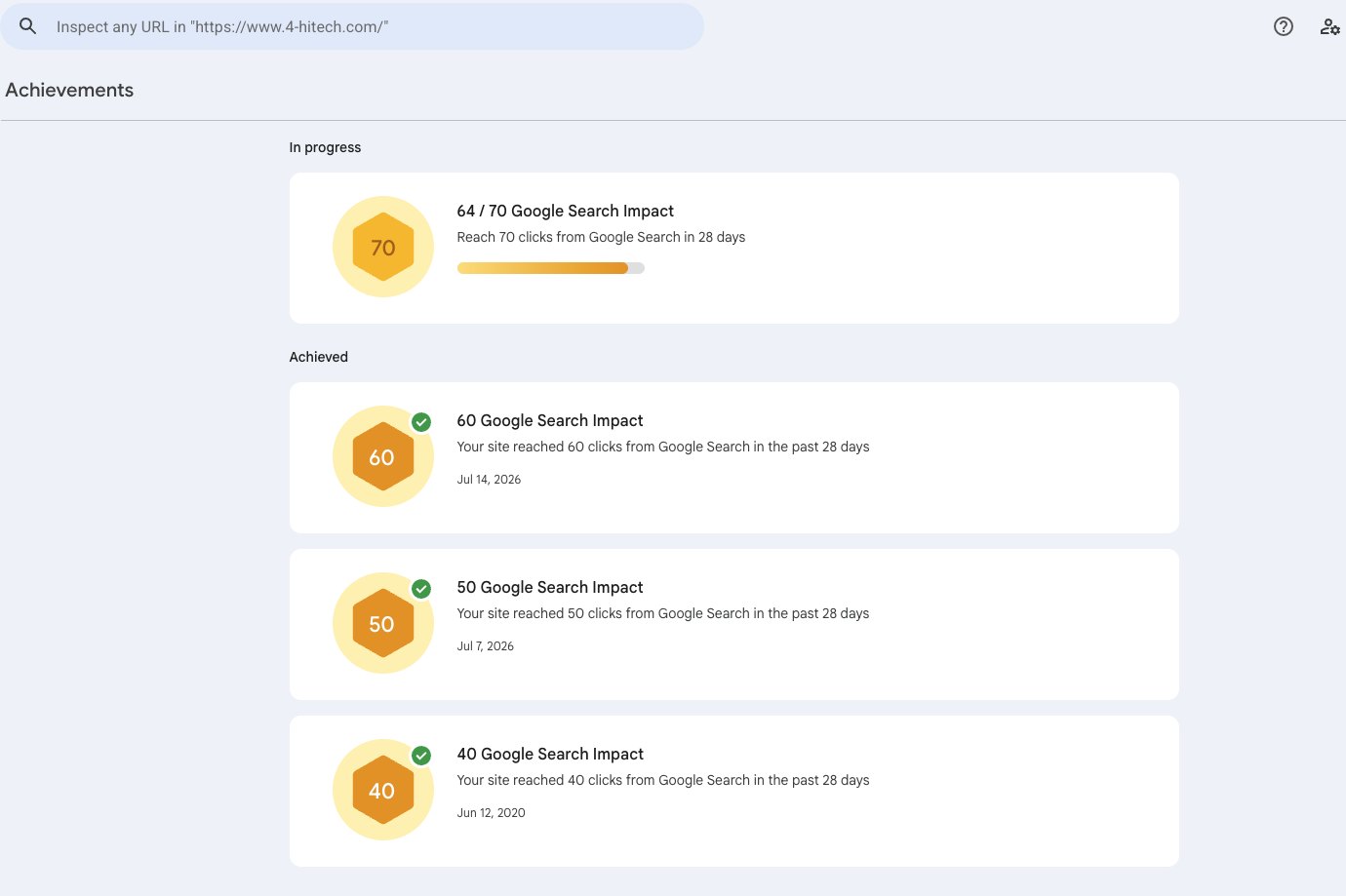Open the help question mark icon
Screen dimensions: 1346x896
(x=1284, y=26)
